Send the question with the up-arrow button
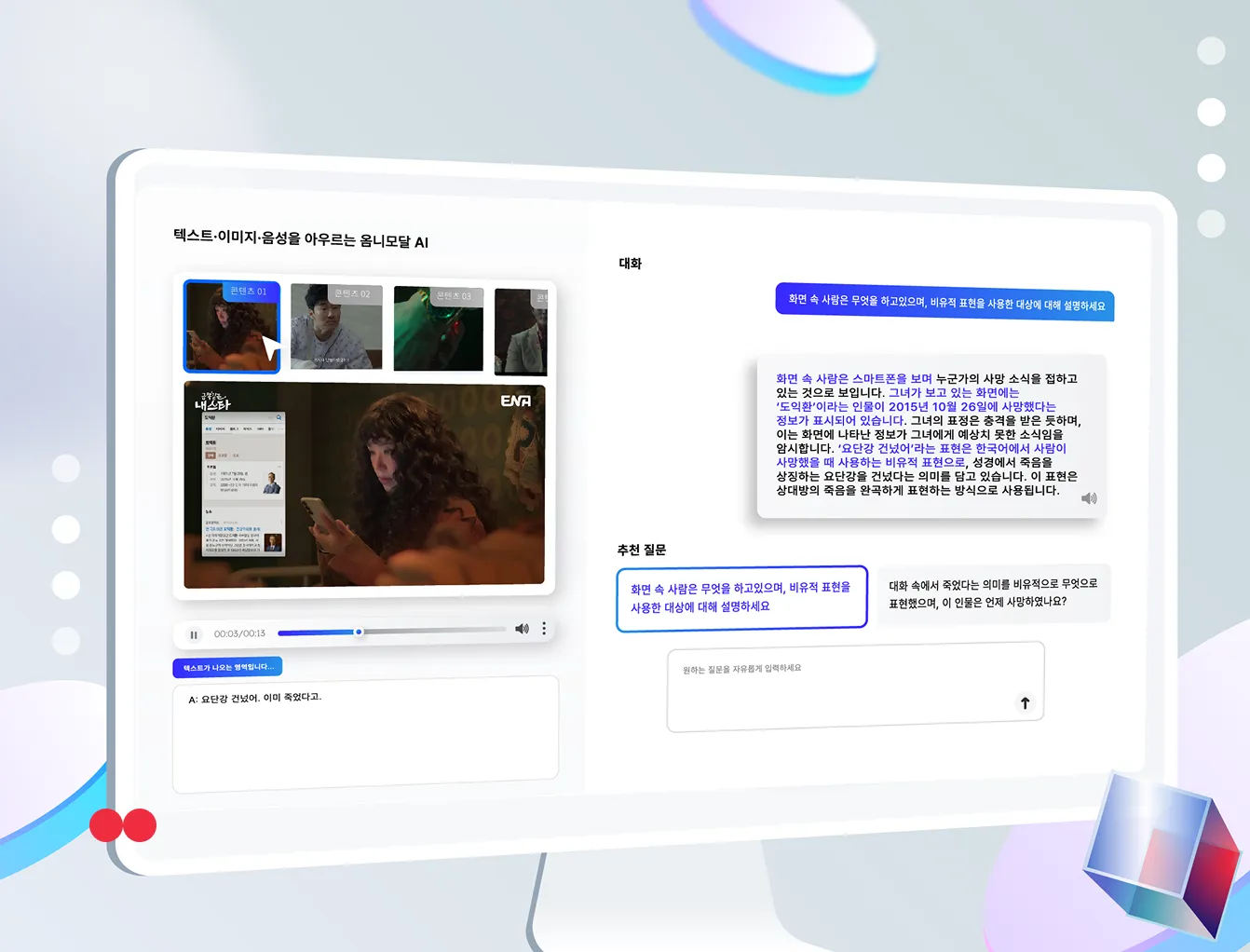The width and height of the screenshot is (1250, 952). point(1025,703)
